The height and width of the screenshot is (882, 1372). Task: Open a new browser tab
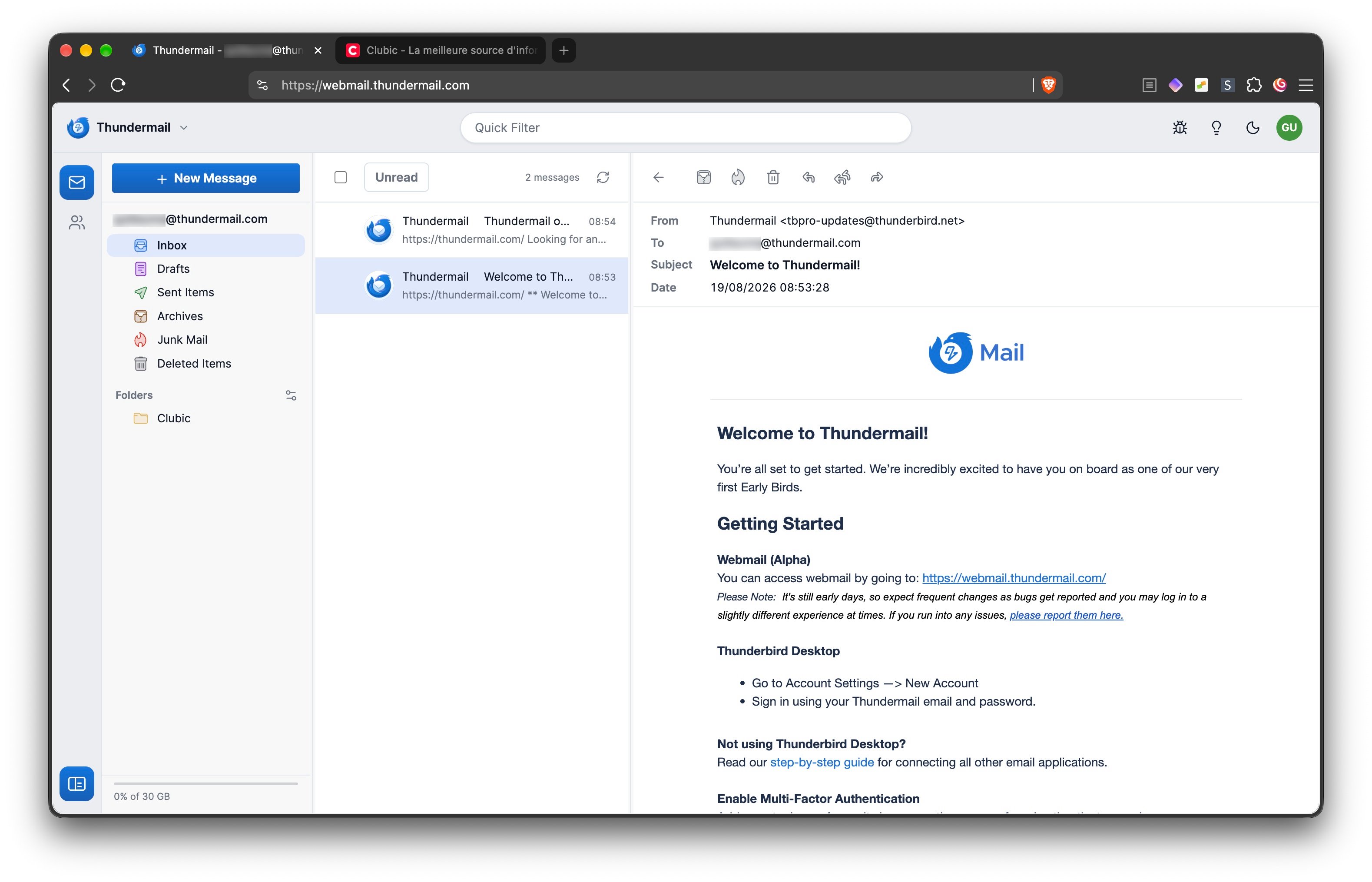[x=564, y=50]
